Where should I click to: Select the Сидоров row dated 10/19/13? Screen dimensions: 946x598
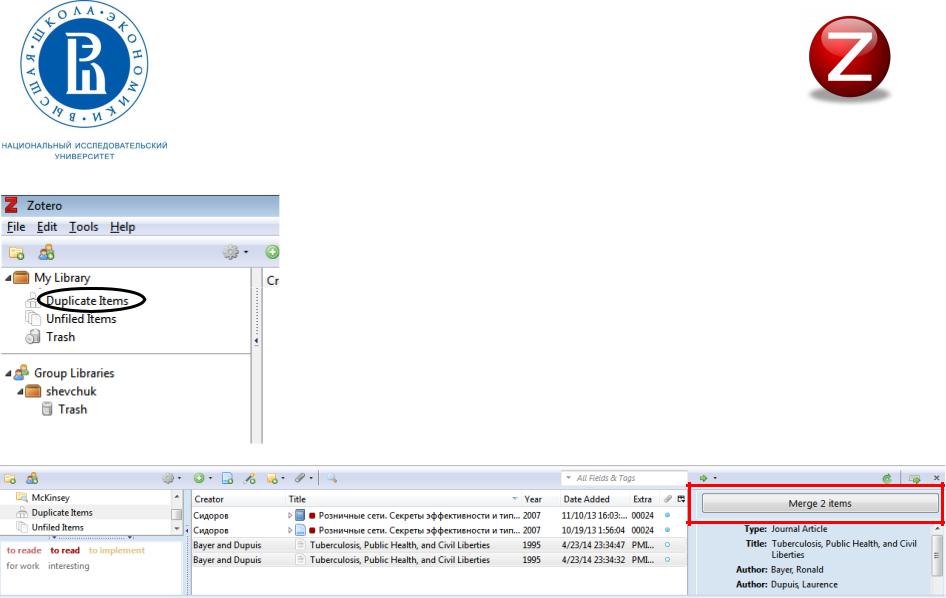[x=439, y=530]
